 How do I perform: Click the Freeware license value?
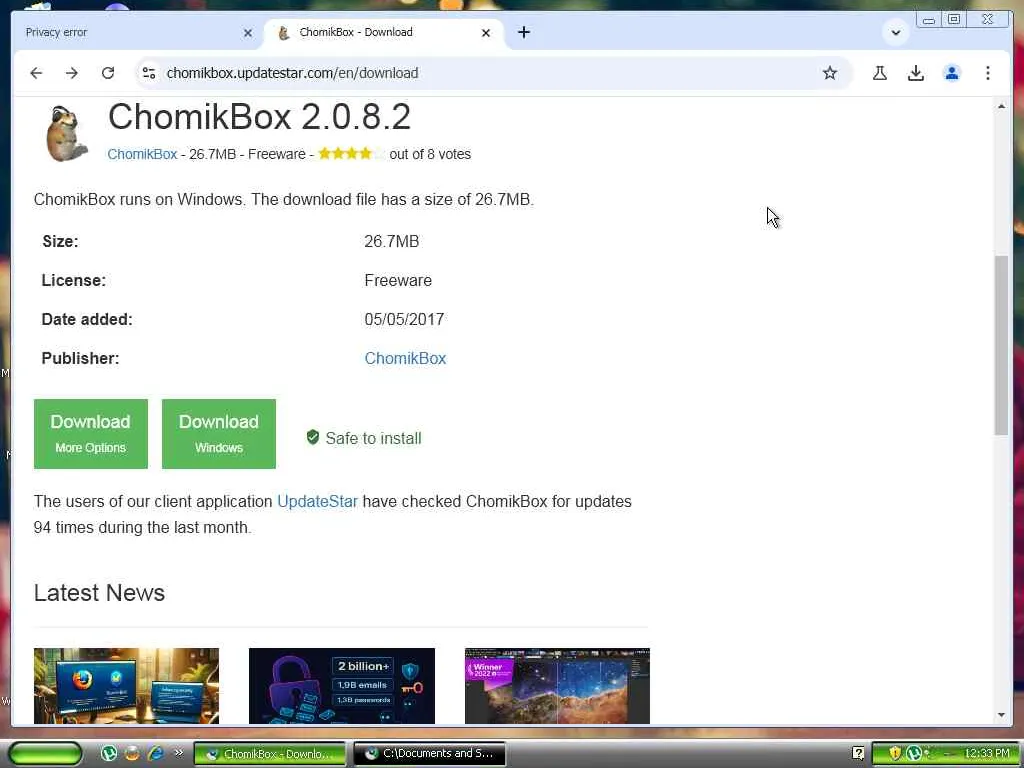point(398,280)
